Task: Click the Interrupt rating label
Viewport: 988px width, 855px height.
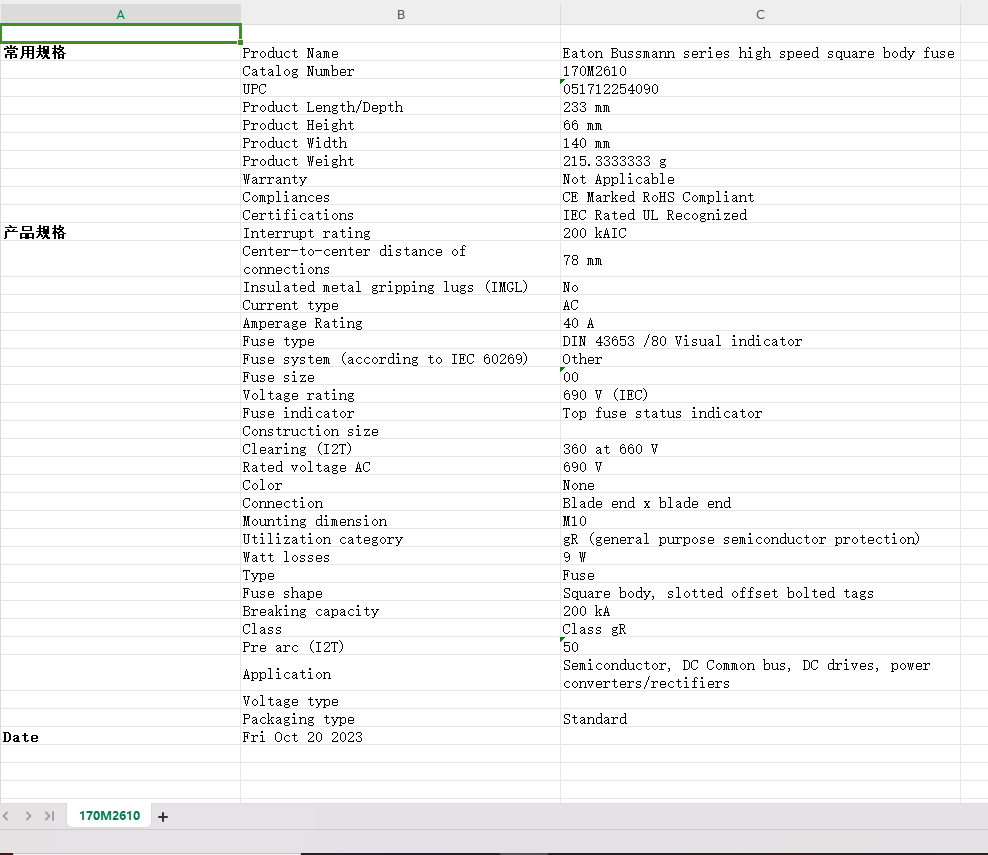Action: (x=401, y=232)
